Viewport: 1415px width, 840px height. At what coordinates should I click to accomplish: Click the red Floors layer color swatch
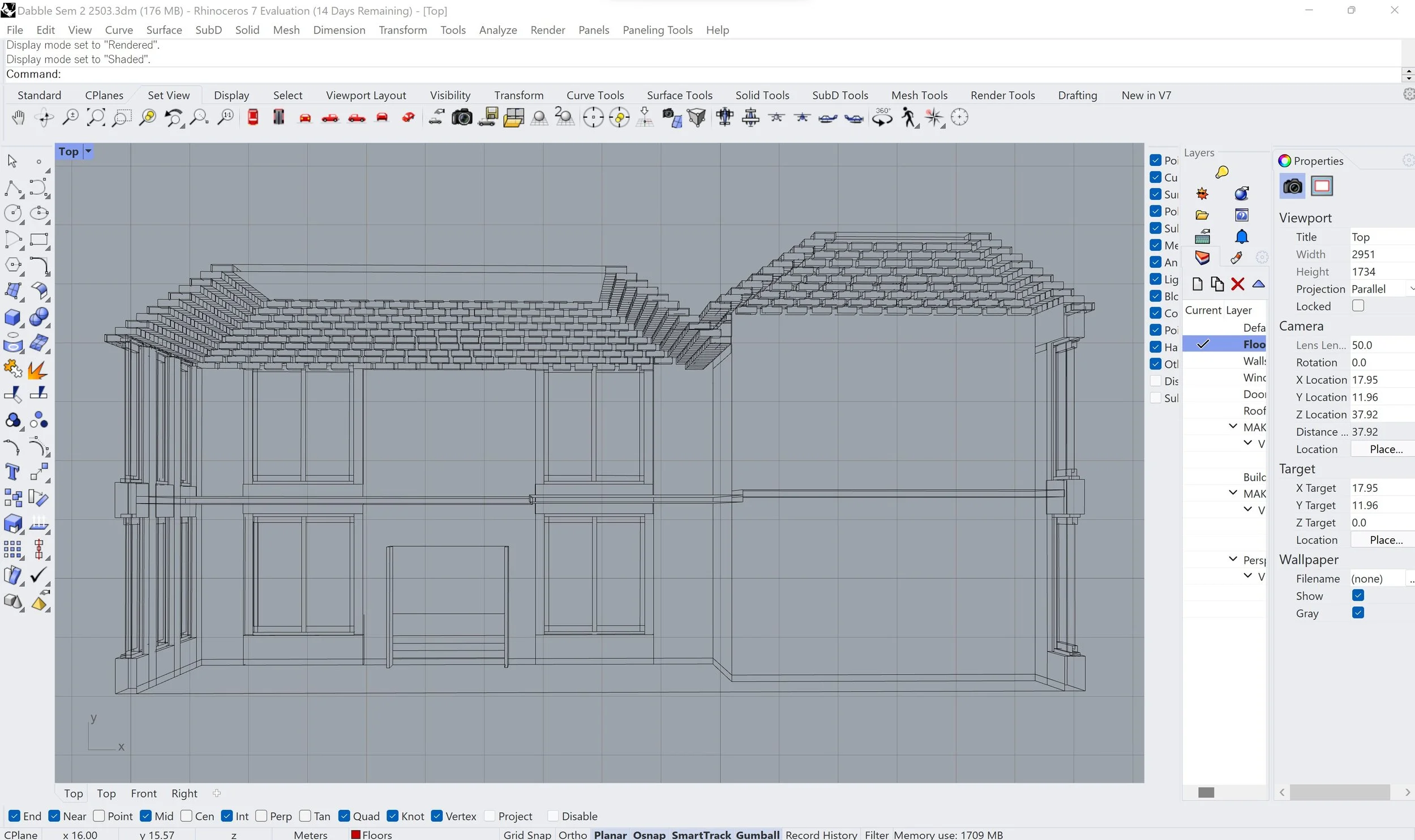coord(355,834)
